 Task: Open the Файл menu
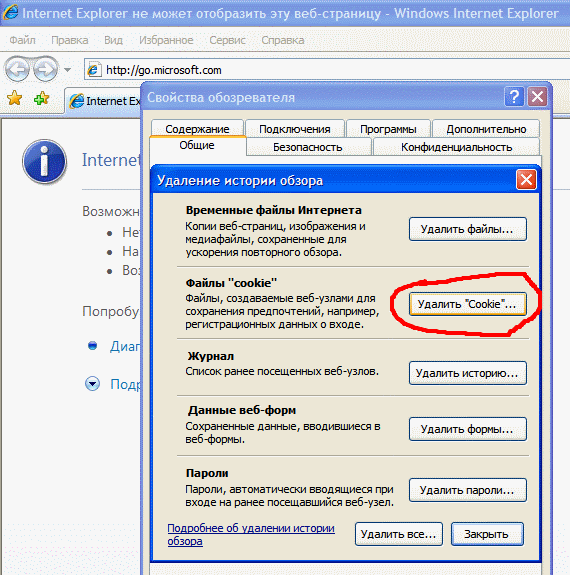point(22,40)
